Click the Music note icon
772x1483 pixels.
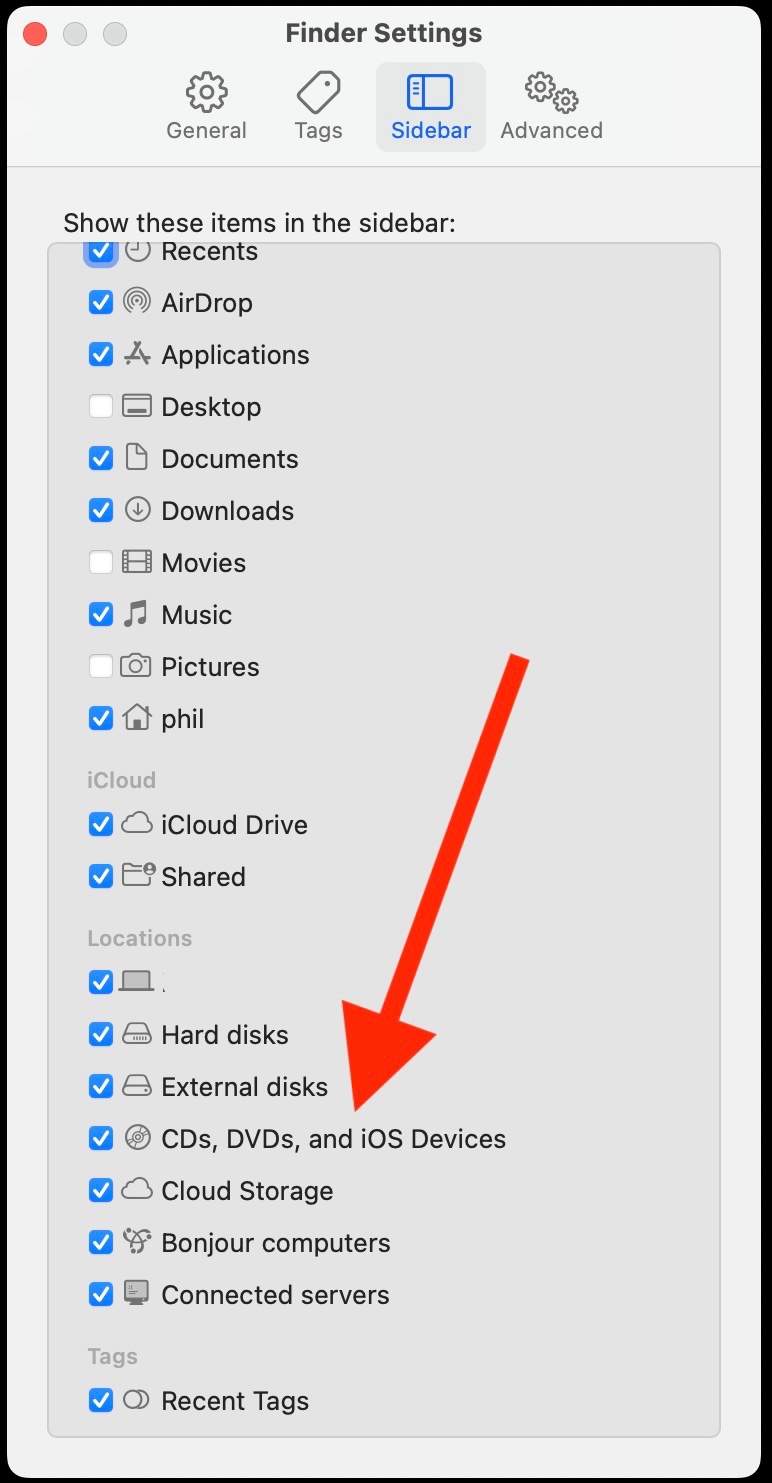click(x=136, y=614)
